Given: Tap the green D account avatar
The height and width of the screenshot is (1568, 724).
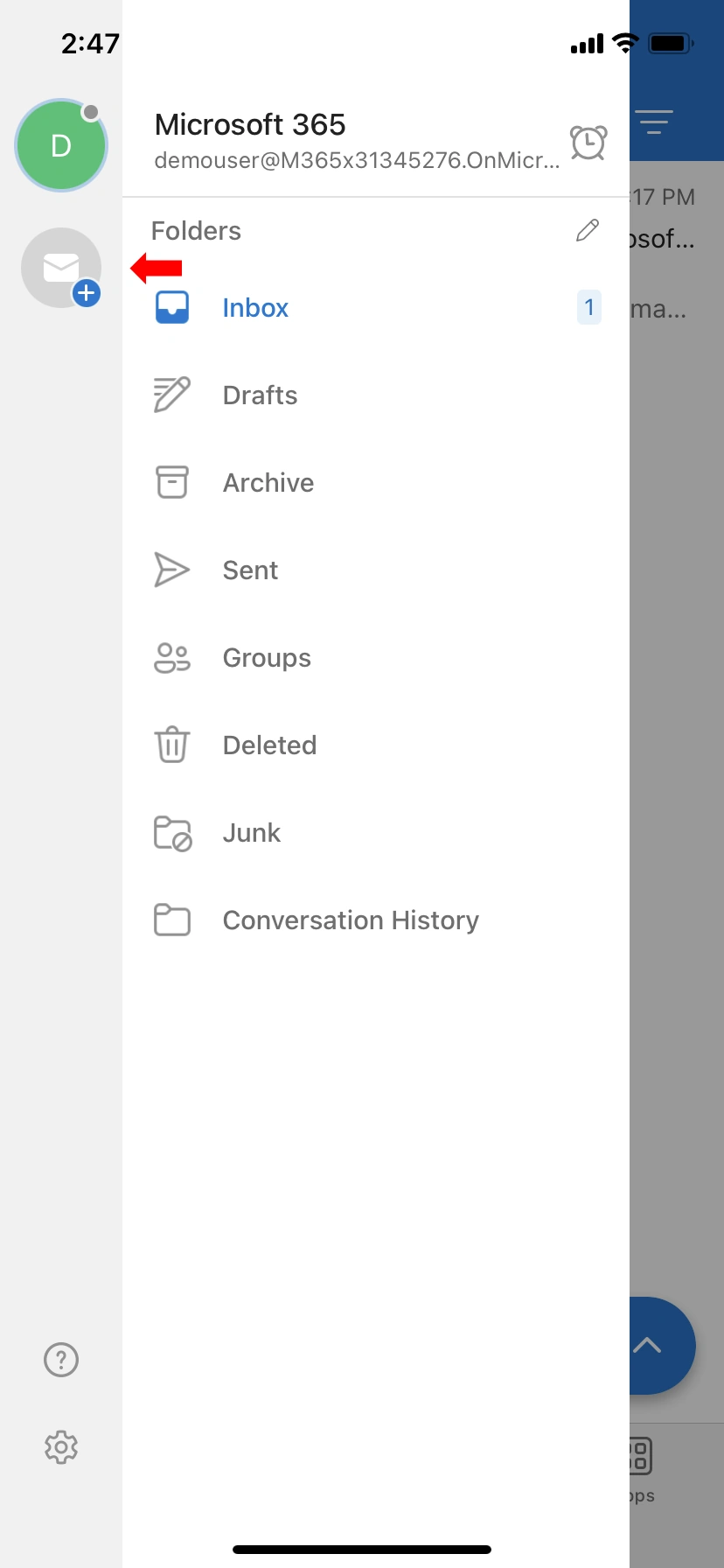Looking at the screenshot, I should 61,145.
